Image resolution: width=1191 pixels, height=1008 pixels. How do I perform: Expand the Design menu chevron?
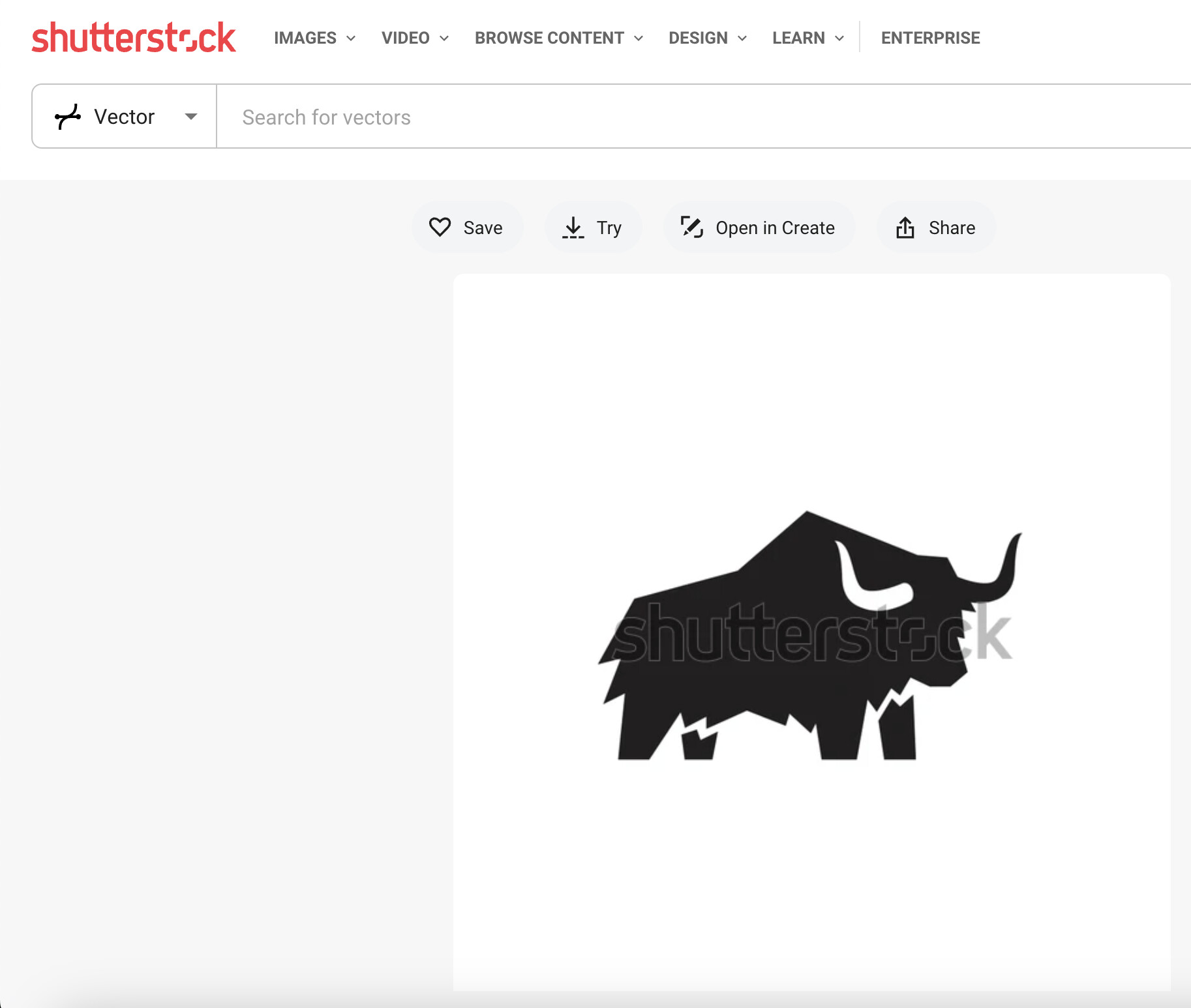click(x=742, y=38)
